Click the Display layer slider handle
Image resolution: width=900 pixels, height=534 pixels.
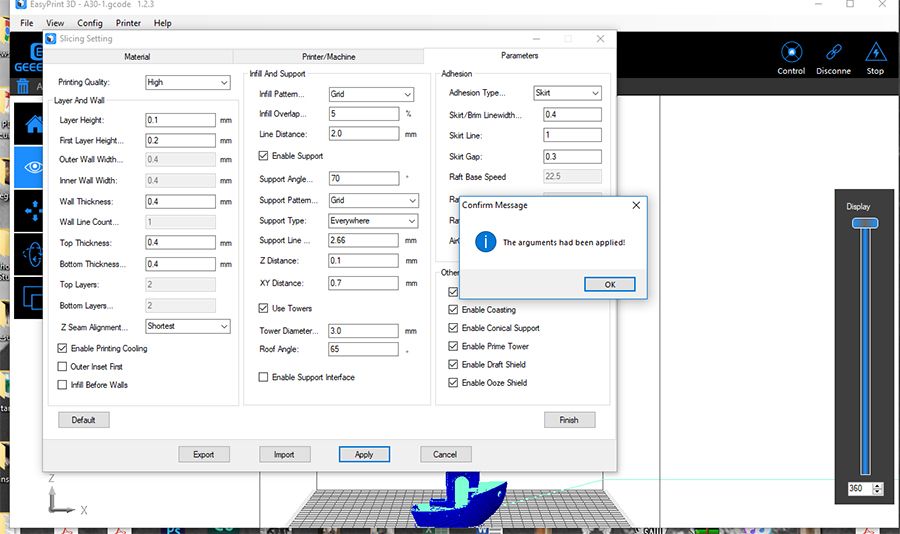coord(864,223)
